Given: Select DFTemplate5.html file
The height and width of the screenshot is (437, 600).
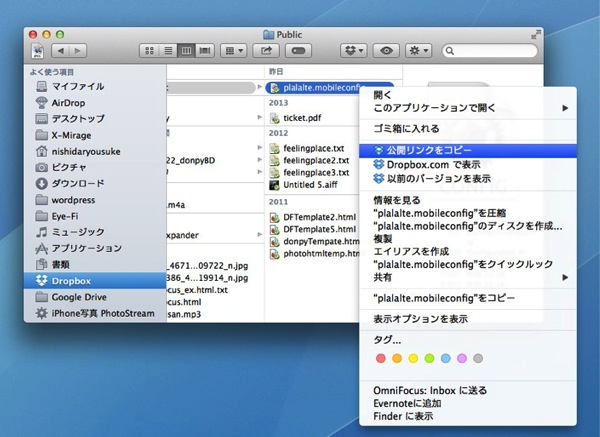Looking at the screenshot, I should [x=314, y=230].
